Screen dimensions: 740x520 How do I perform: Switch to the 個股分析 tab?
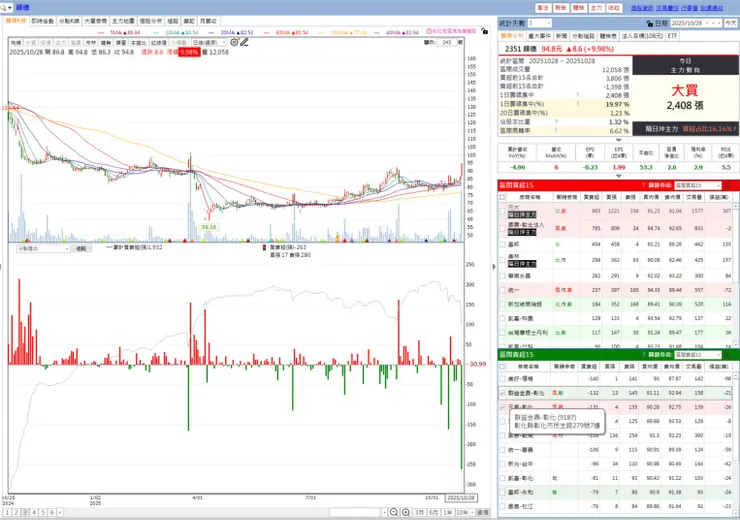tap(151, 21)
